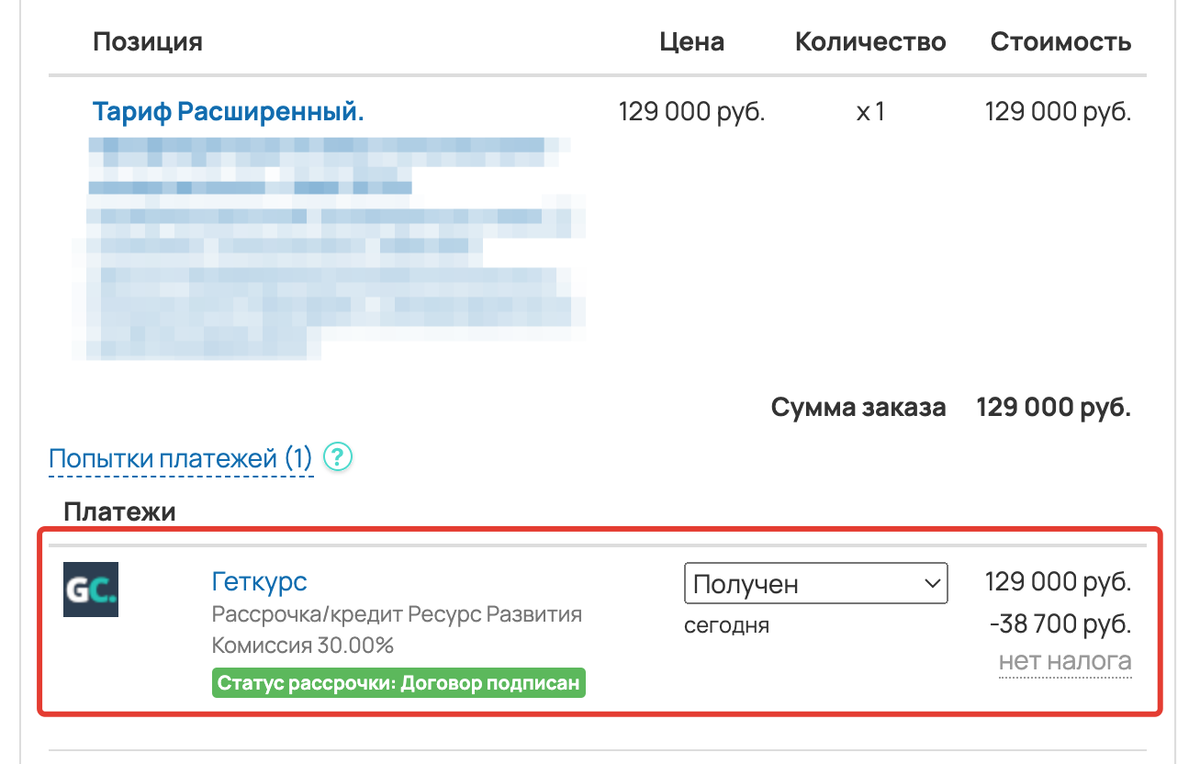This screenshot has width=1200, height=764.
Task: Expand 'Попытки платежей (1)' link
Action: (181, 459)
